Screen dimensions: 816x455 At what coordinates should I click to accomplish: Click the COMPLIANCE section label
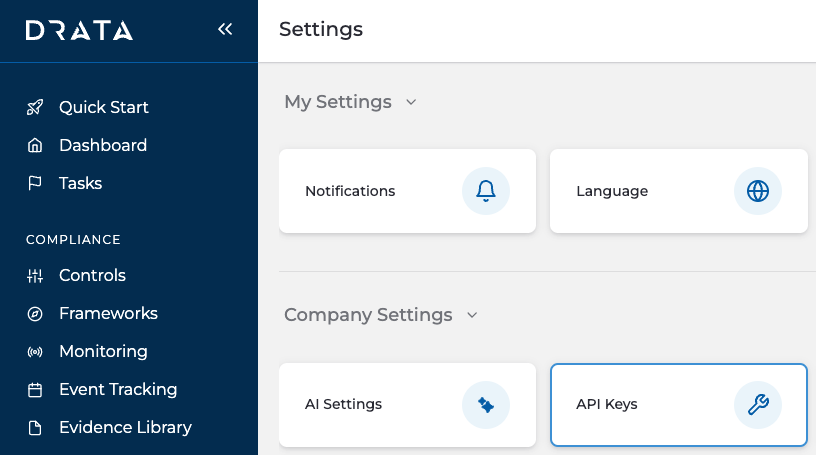(73, 239)
